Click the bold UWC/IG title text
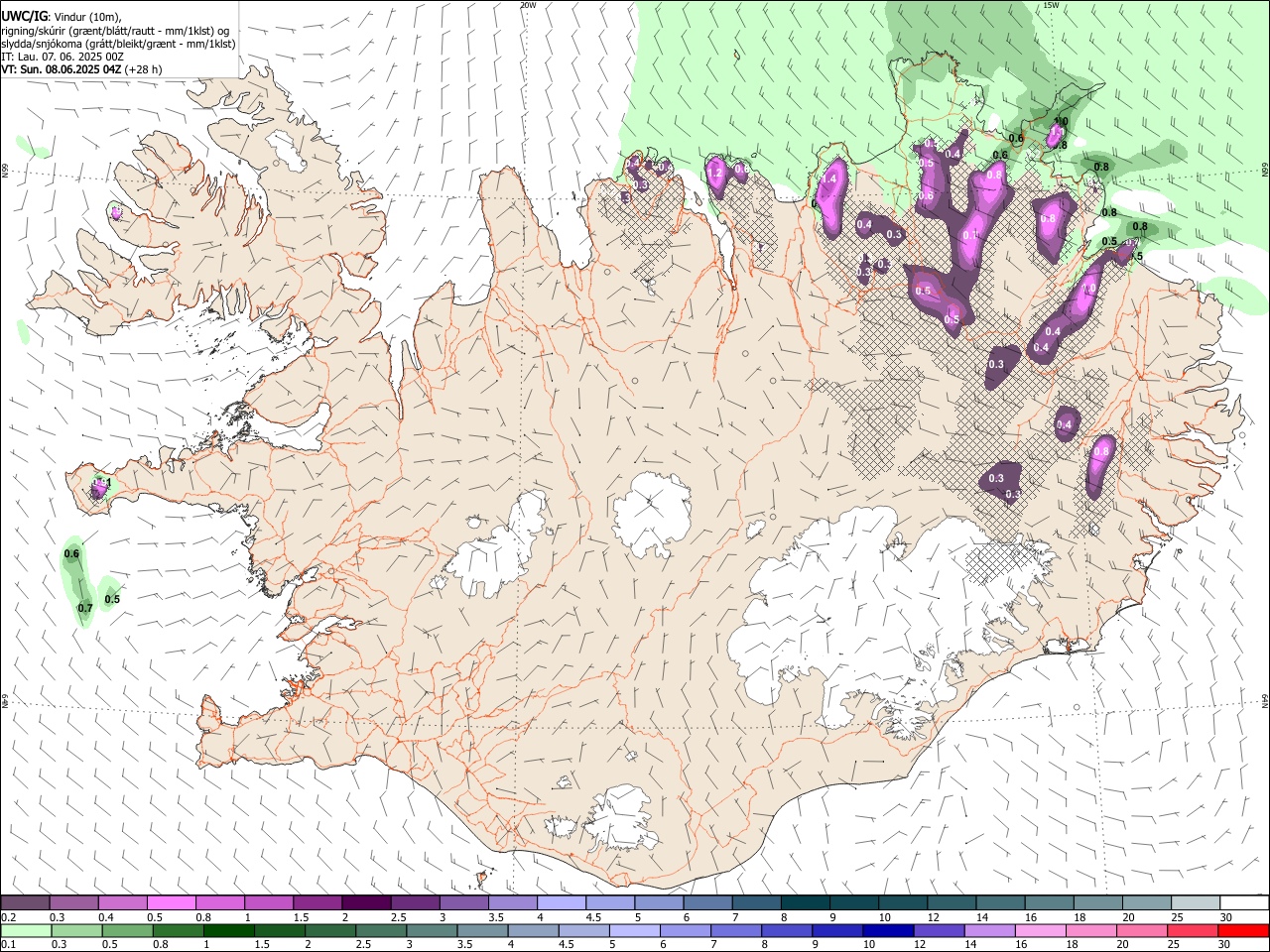 [24, 16]
